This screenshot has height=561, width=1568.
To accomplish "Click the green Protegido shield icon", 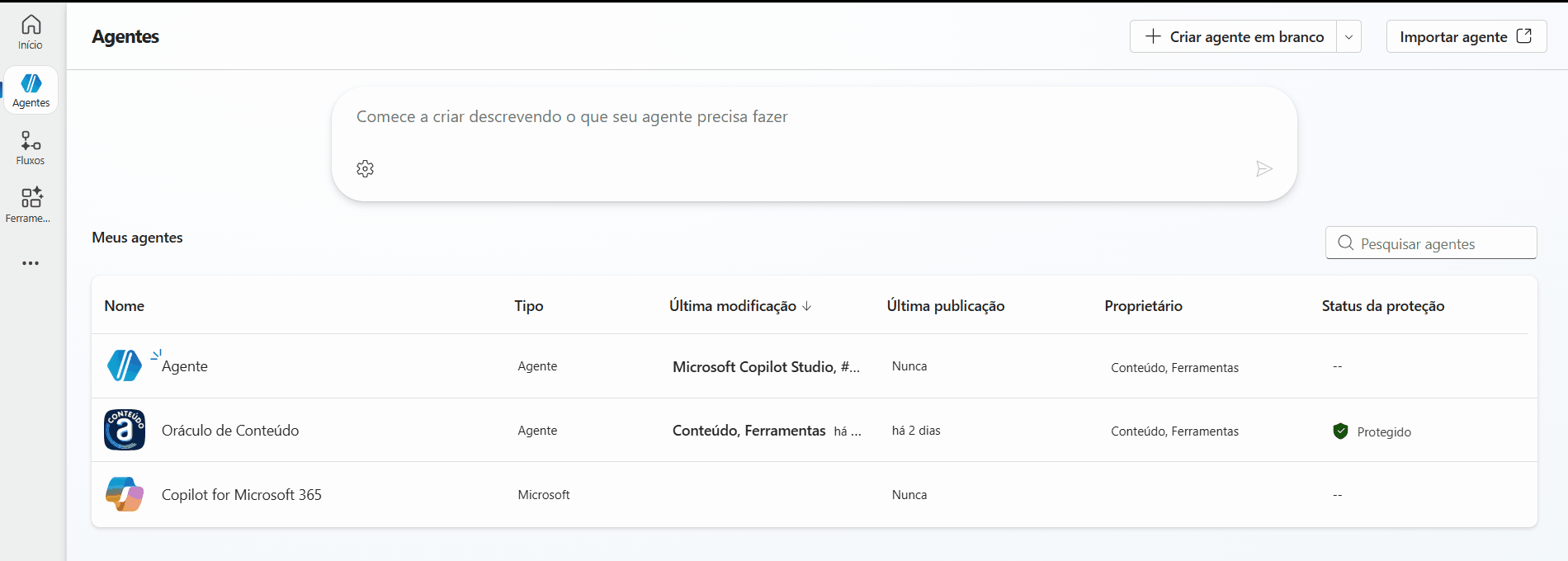I will [x=1340, y=431].
